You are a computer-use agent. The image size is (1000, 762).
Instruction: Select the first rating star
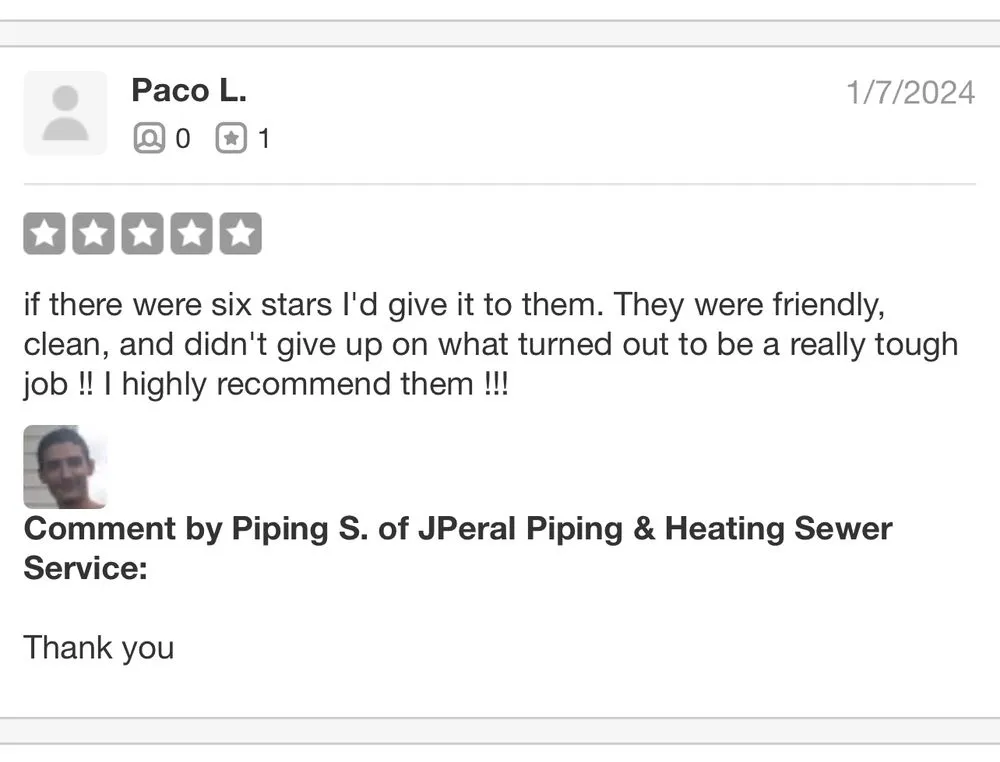44,232
